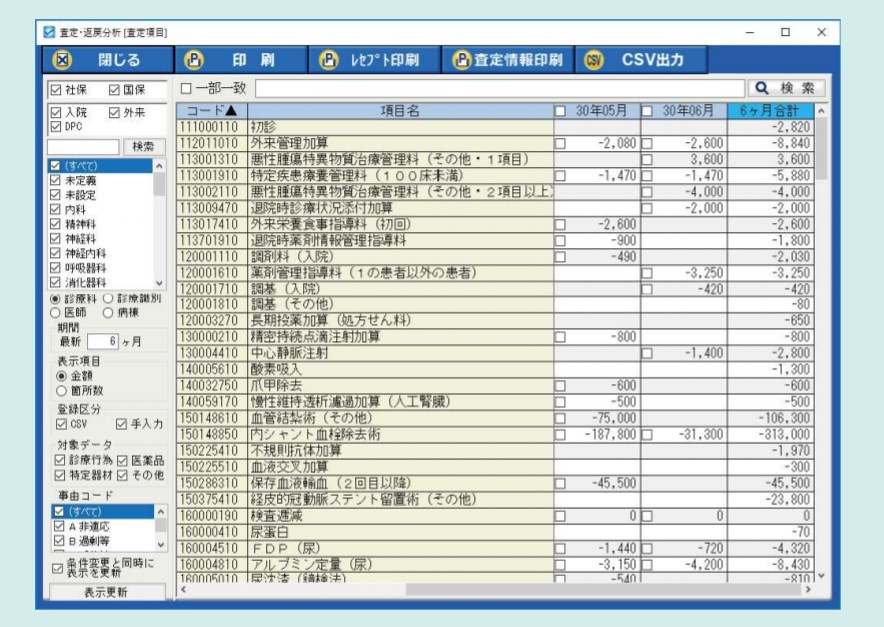Image resolution: width=884 pixels, height=627 pixels.
Task: Check the 30年05月 column header checkbox
Action: (560, 111)
